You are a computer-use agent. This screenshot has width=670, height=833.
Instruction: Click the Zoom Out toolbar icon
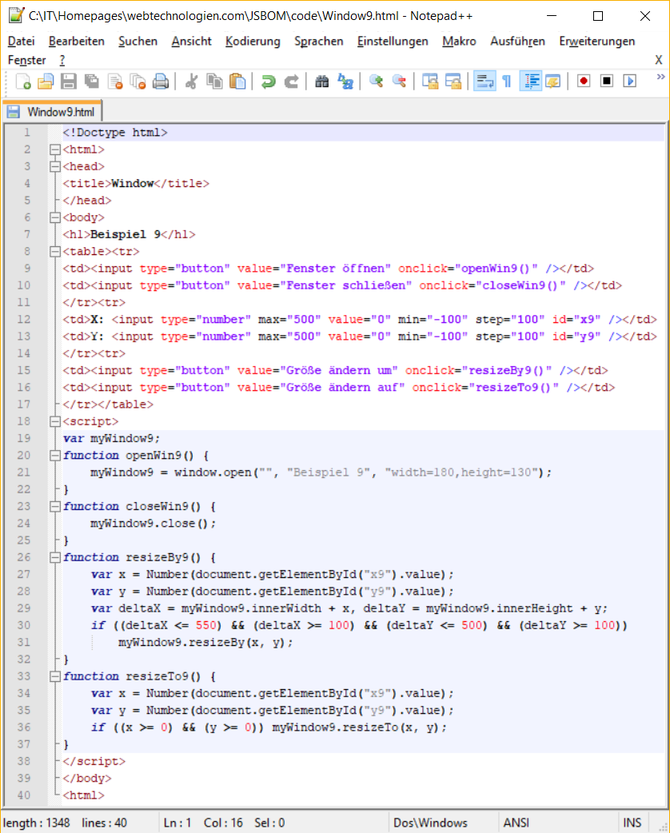[399, 81]
